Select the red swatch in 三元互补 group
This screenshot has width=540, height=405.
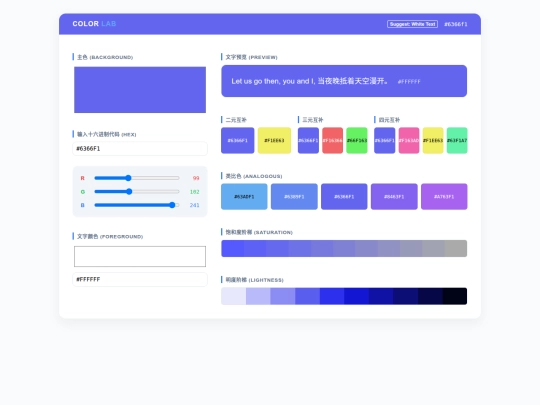(x=332, y=141)
